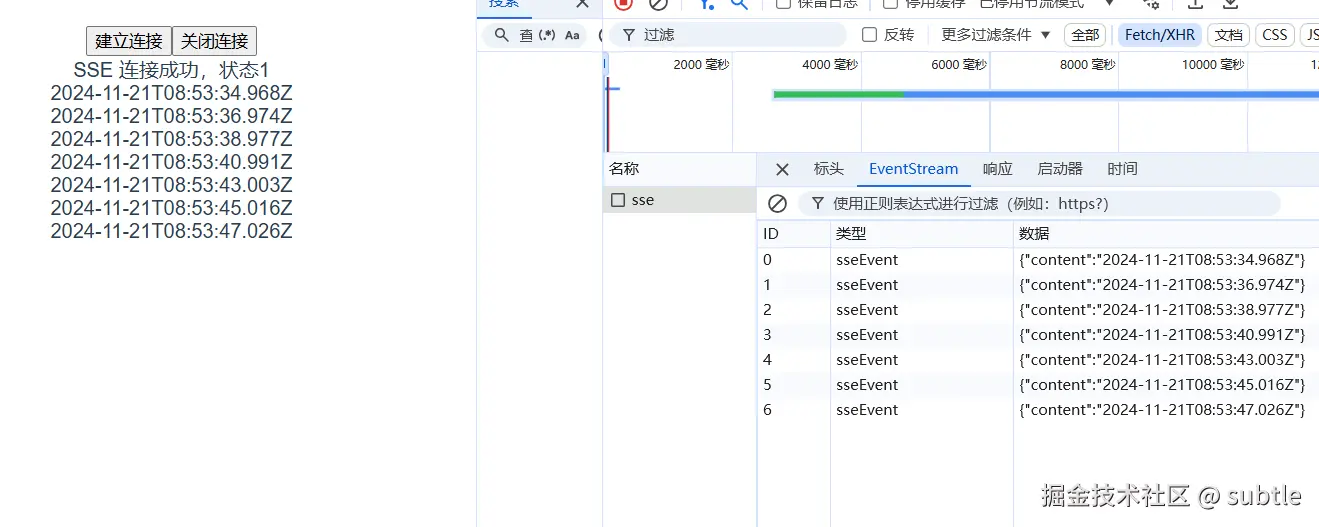The height and width of the screenshot is (527, 1319).
Task: Check the 反转 invert checkbox
Action: pyautogui.click(x=869, y=35)
